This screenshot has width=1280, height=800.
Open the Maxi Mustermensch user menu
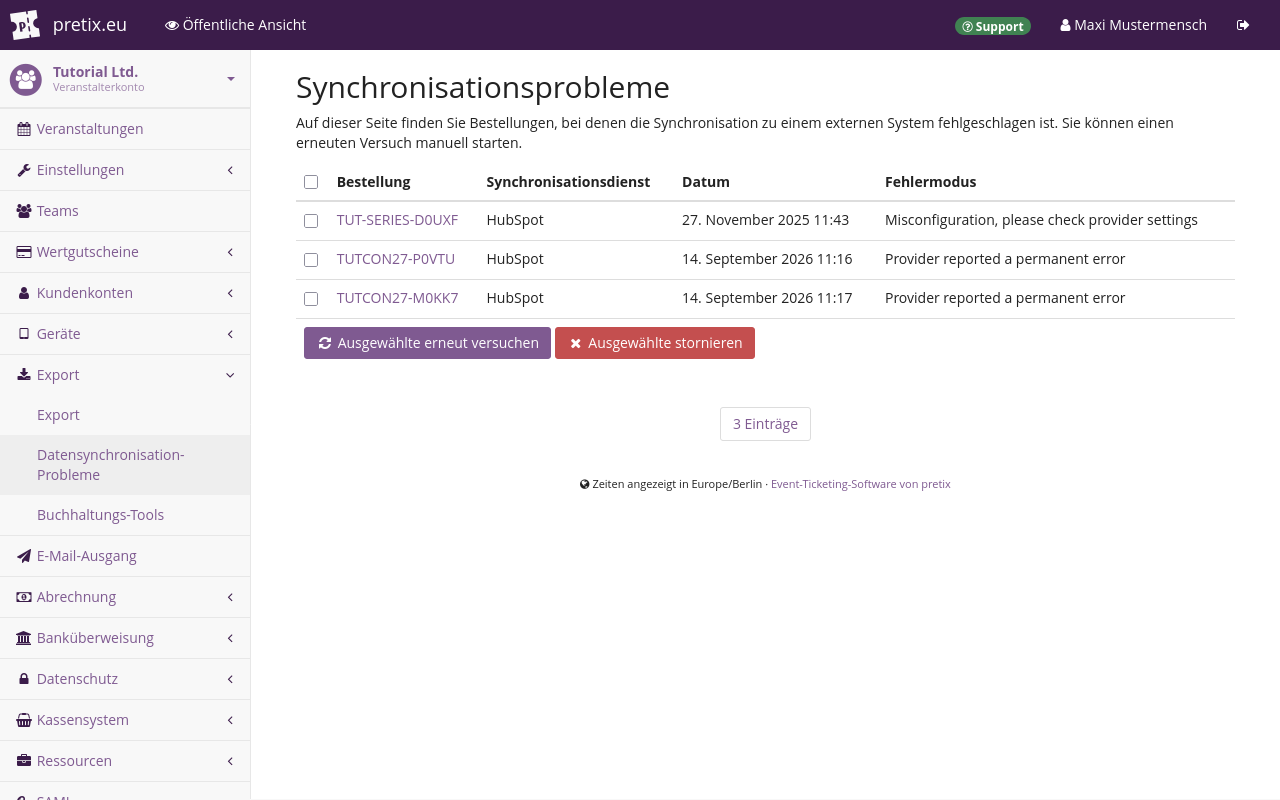click(1133, 25)
